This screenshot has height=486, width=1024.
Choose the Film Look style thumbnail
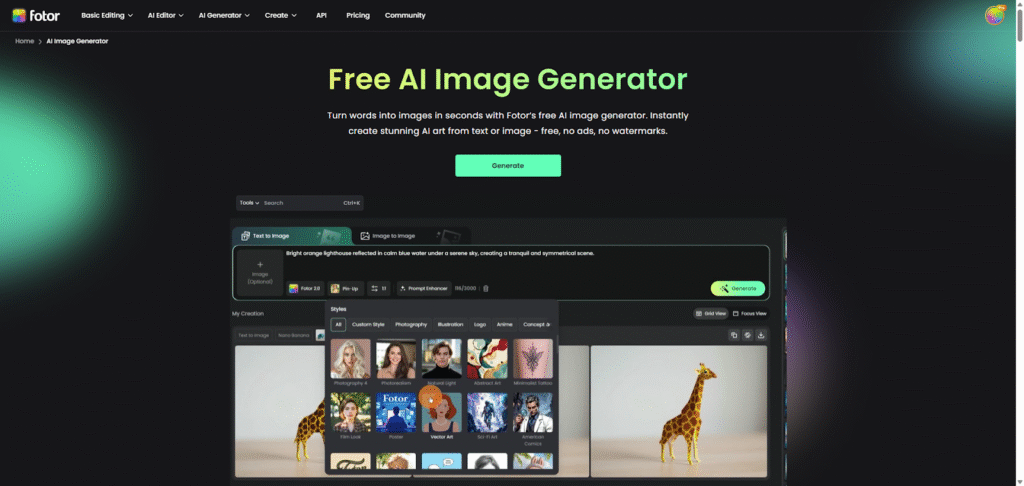351,412
